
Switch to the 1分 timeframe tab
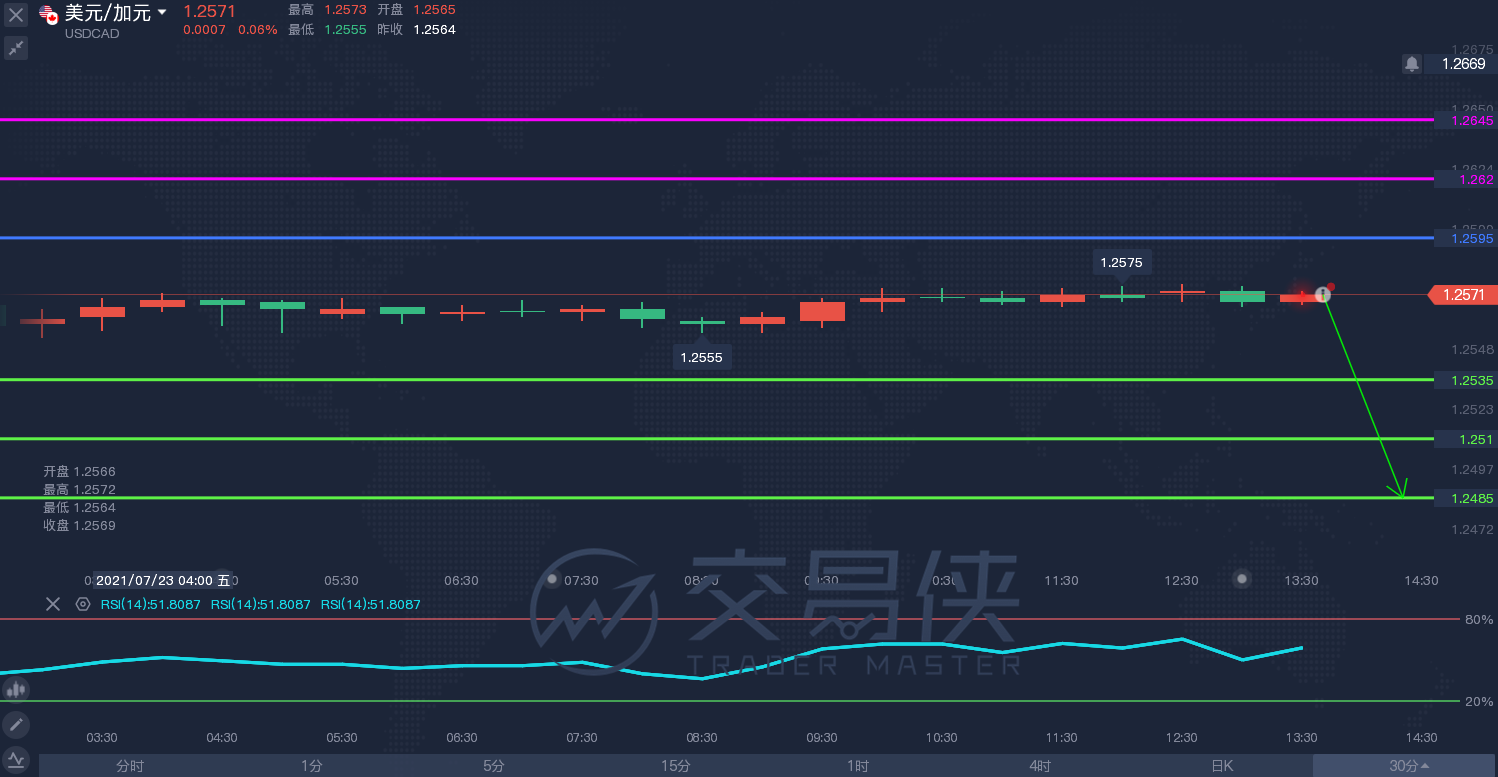[x=312, y=766]
